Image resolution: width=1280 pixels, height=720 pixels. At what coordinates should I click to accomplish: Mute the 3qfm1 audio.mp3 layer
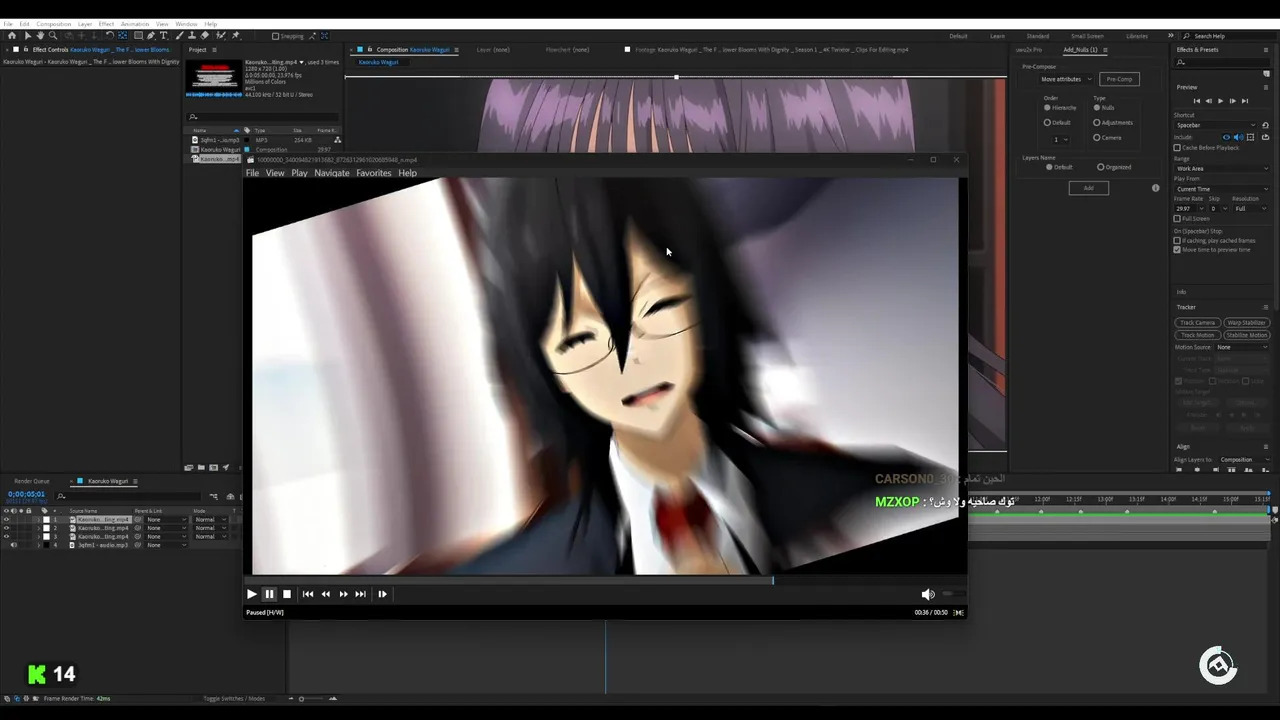pyautogui.click(x=14, y=545)
